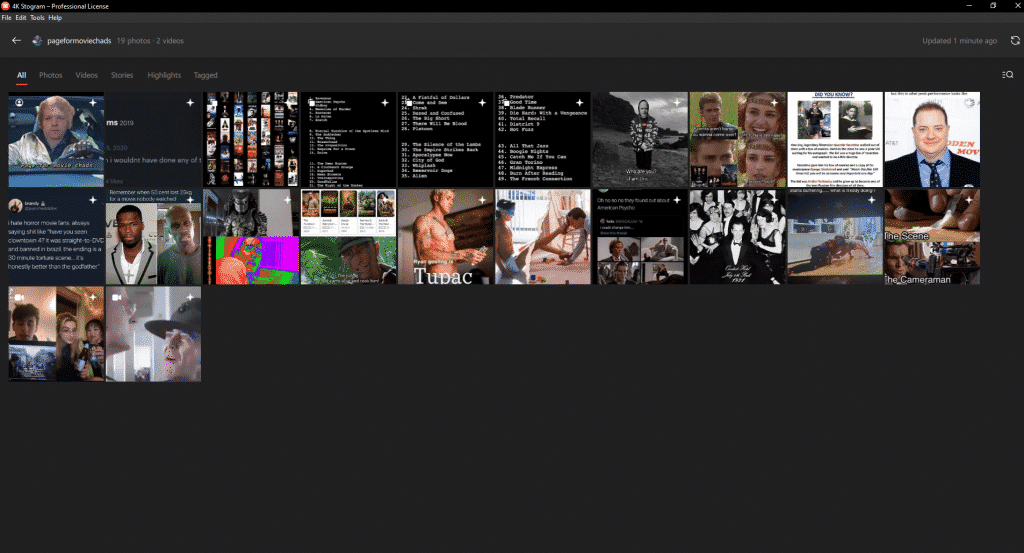This screenshot has width=1024, height=553.
Task: Click star icon on Fistful of Dollars list thumbnail
Action: 482,103
